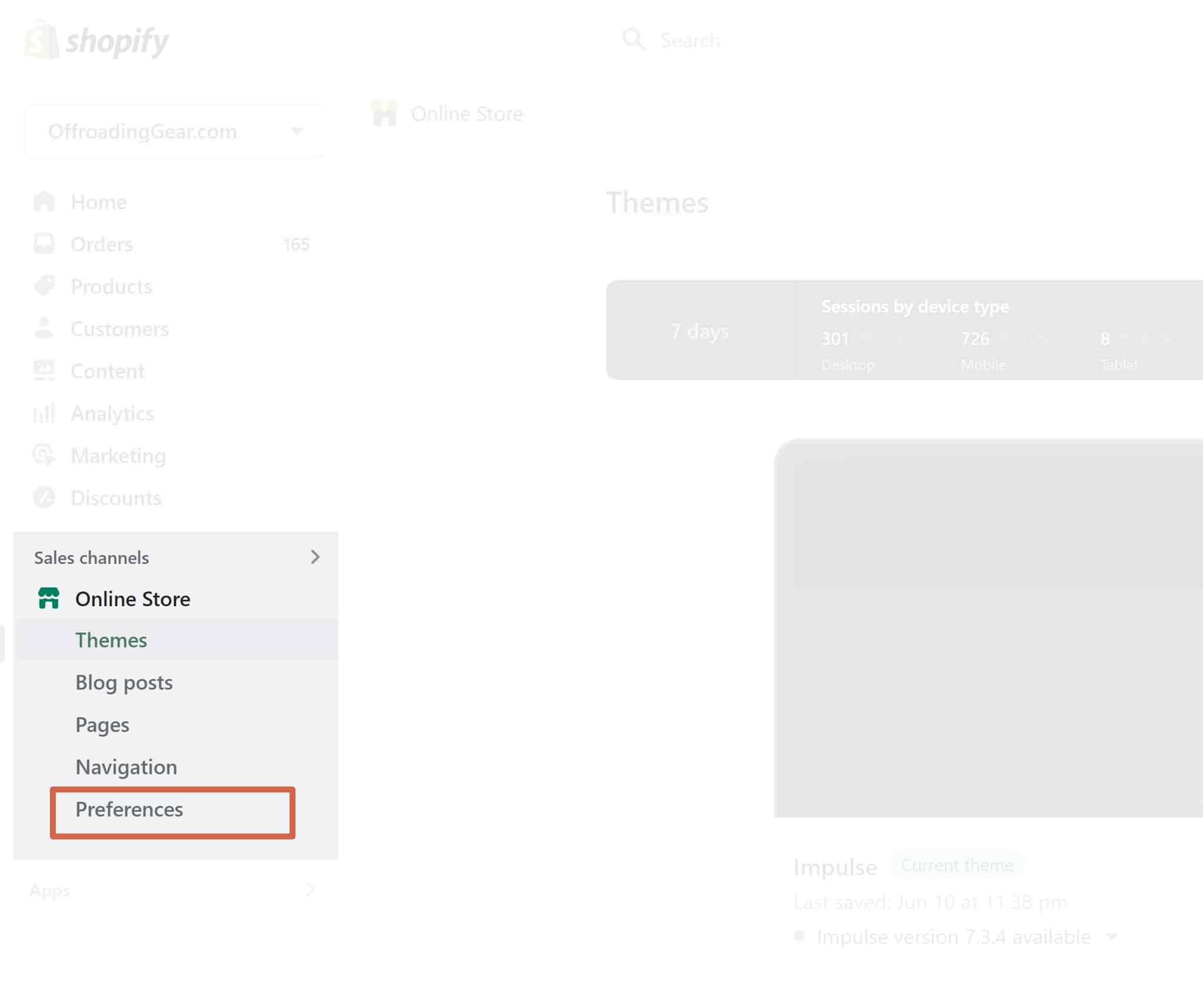Click the Content image icon

(44, 371)
